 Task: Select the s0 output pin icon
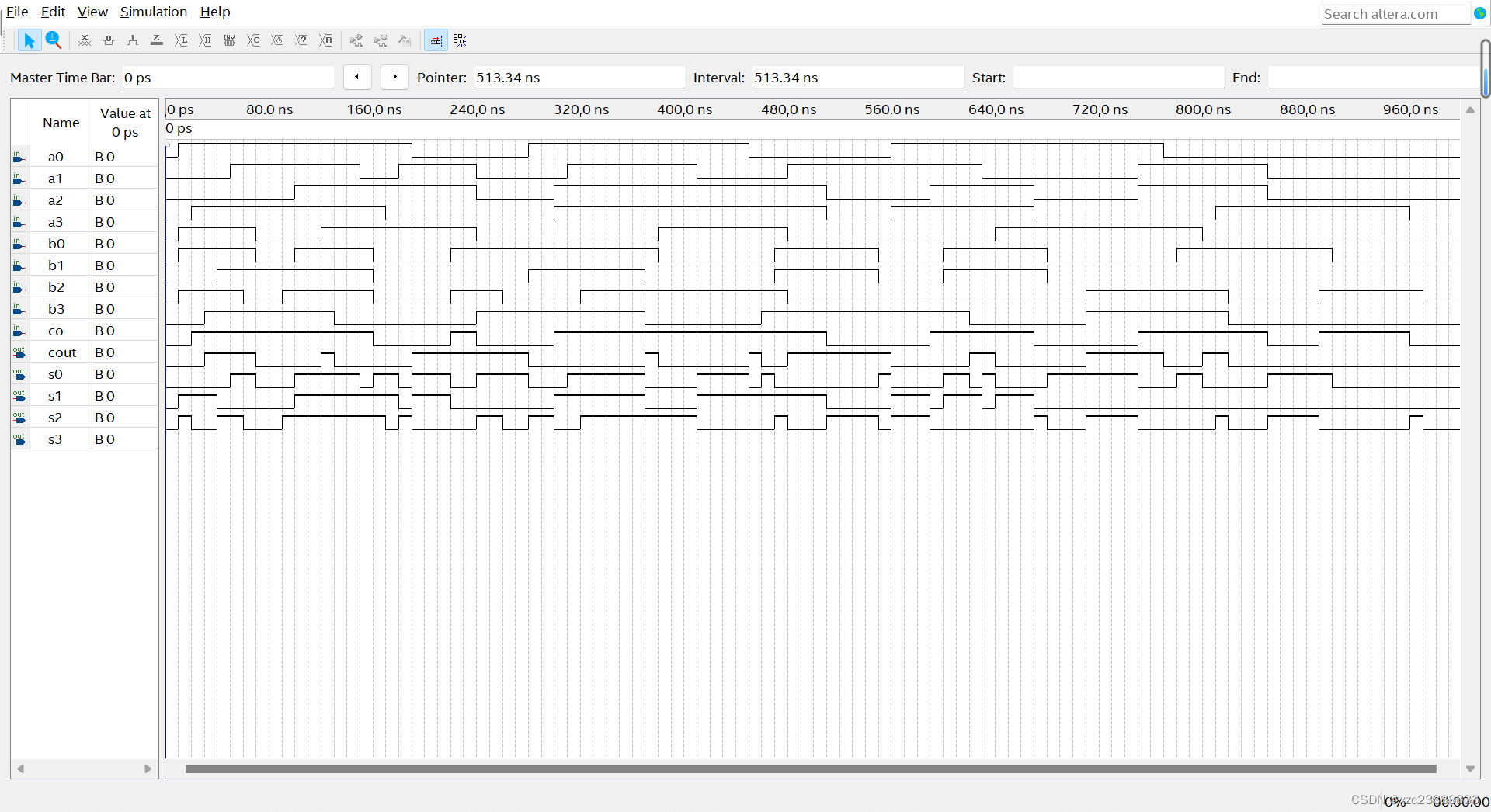(x=19, y=374)
